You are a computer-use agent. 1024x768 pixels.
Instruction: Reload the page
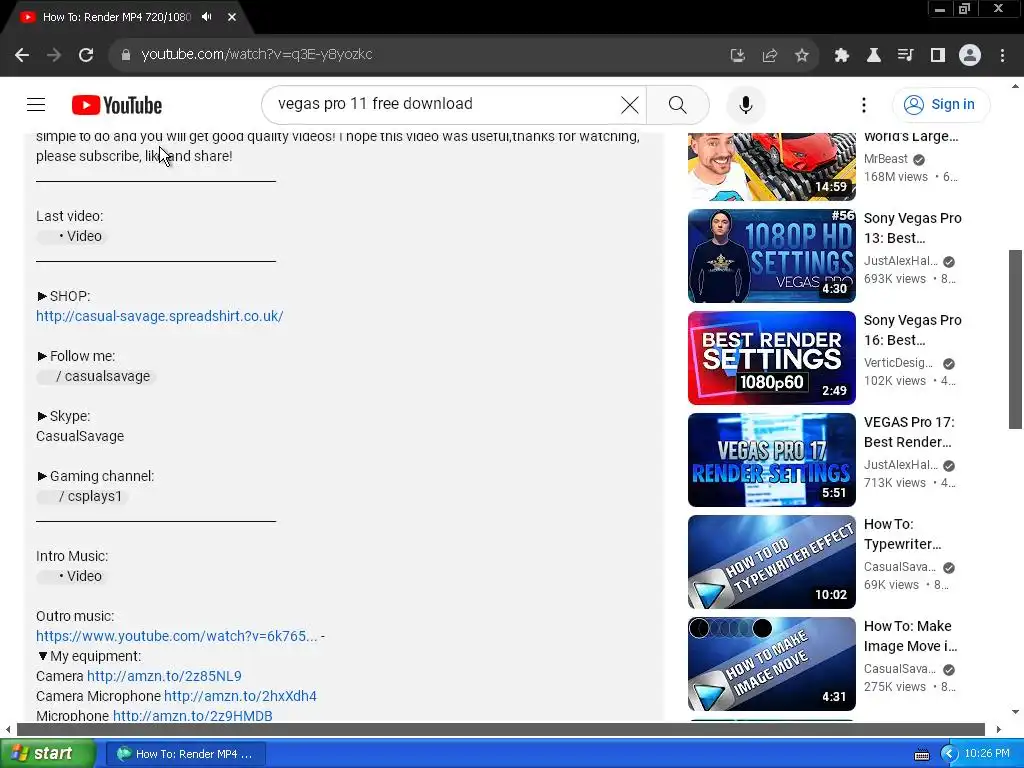click(x=86, y=55)
